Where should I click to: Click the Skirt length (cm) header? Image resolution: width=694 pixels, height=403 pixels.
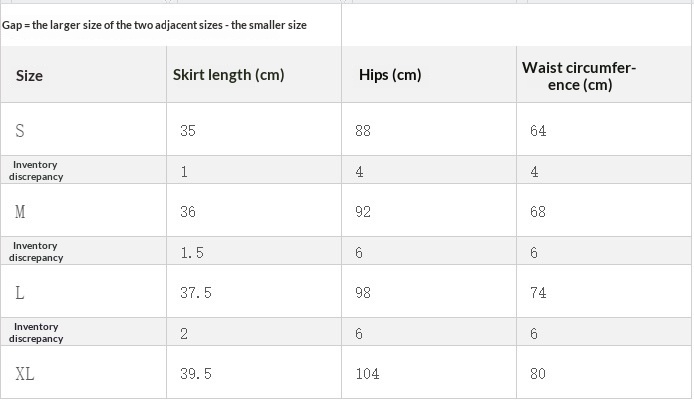(x=228, y=75)
